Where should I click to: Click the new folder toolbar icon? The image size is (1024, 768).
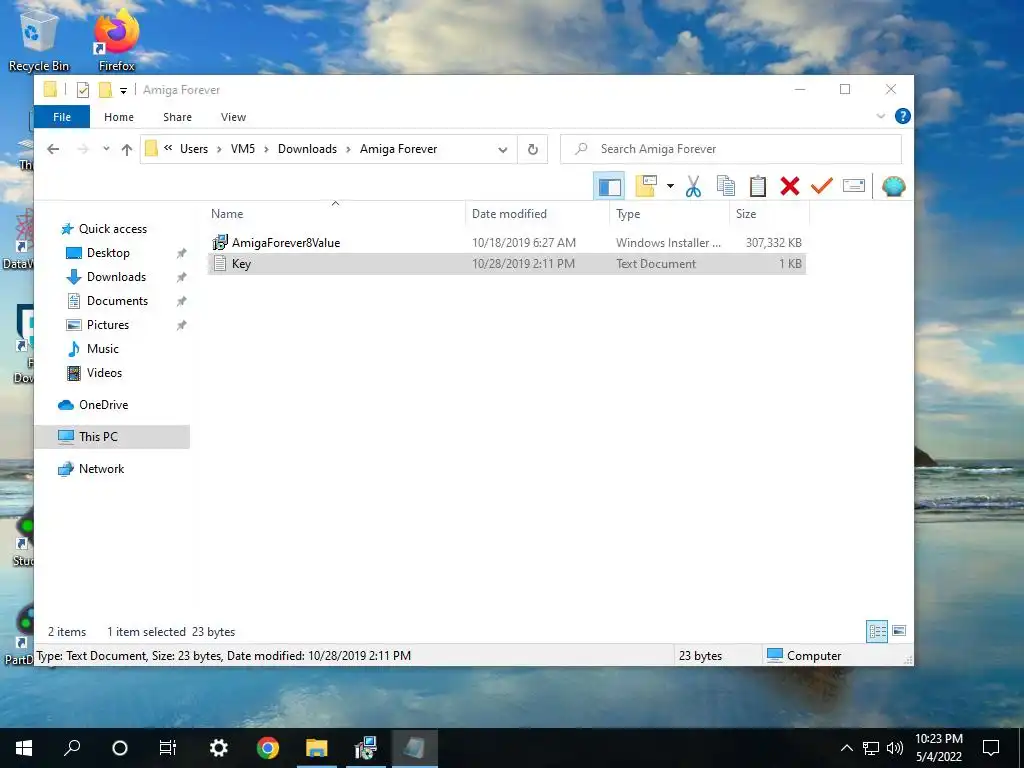(646, 186)
